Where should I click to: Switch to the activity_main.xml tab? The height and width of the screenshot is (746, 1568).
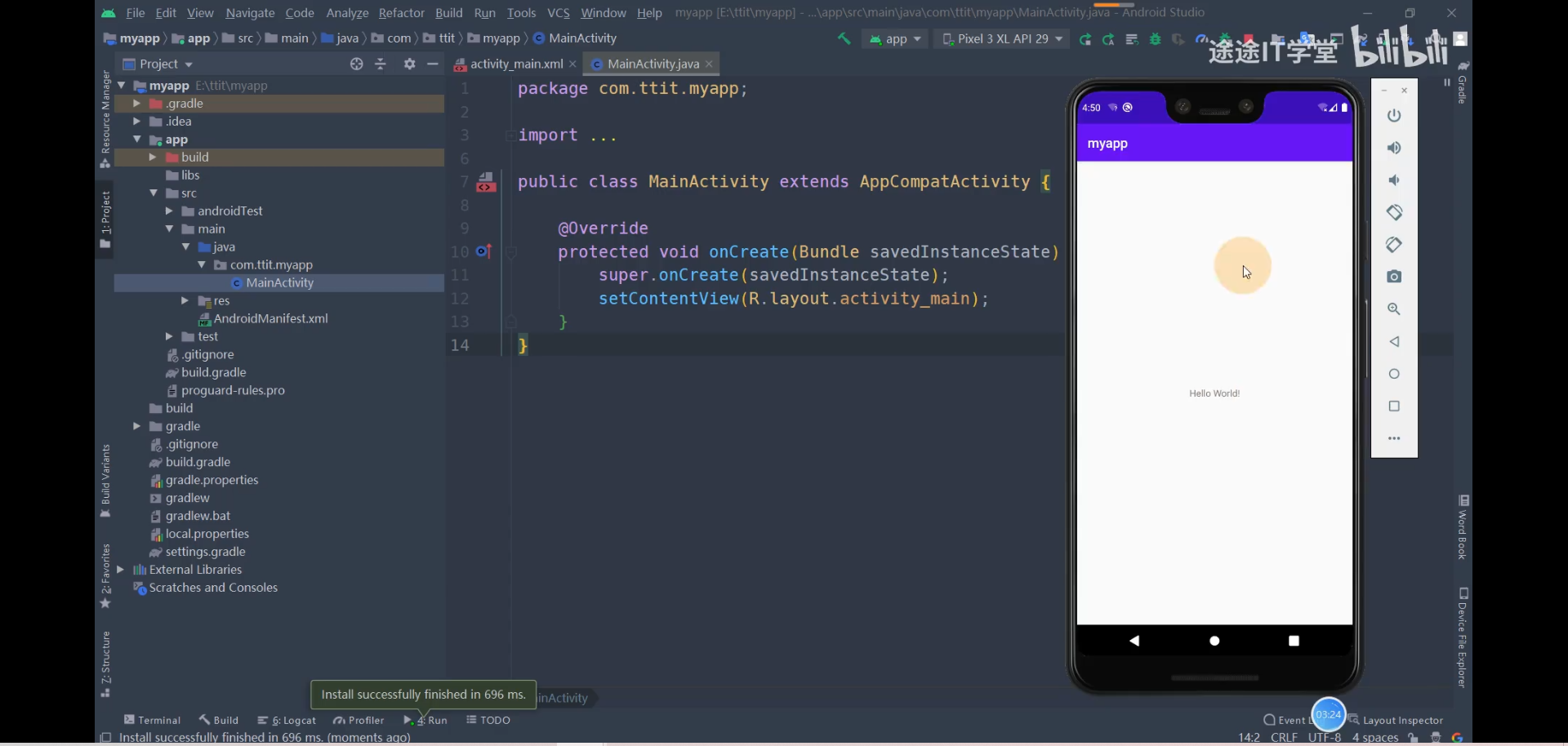(516, 64)
